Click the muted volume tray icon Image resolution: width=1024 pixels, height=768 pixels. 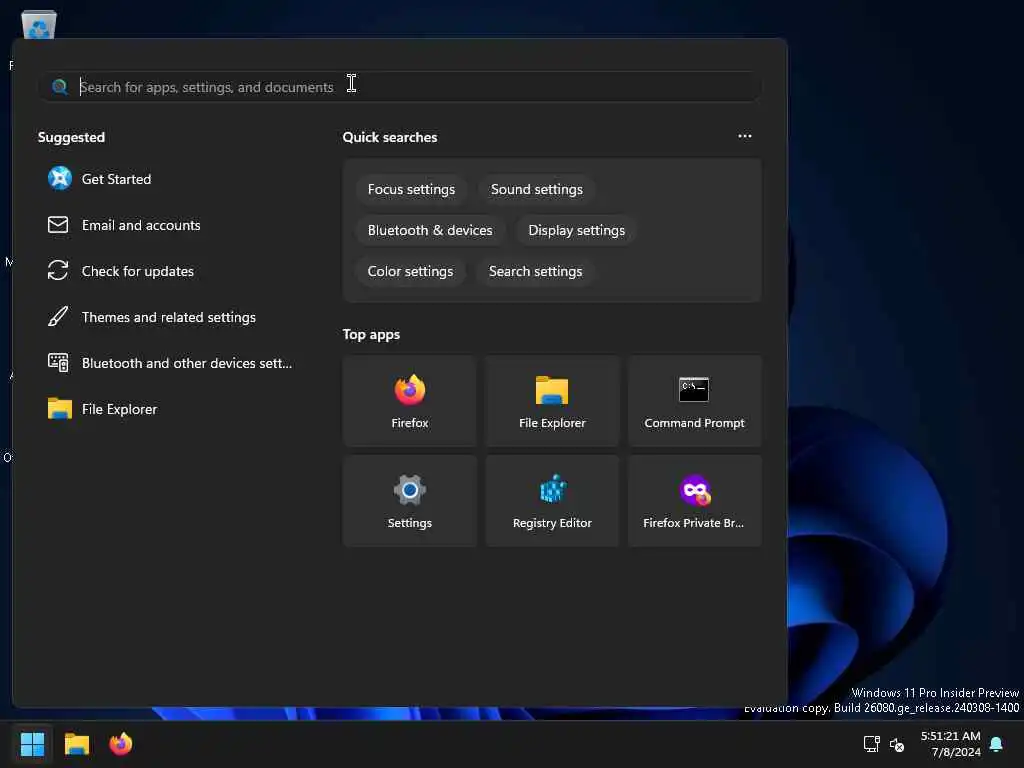(897, 744)
